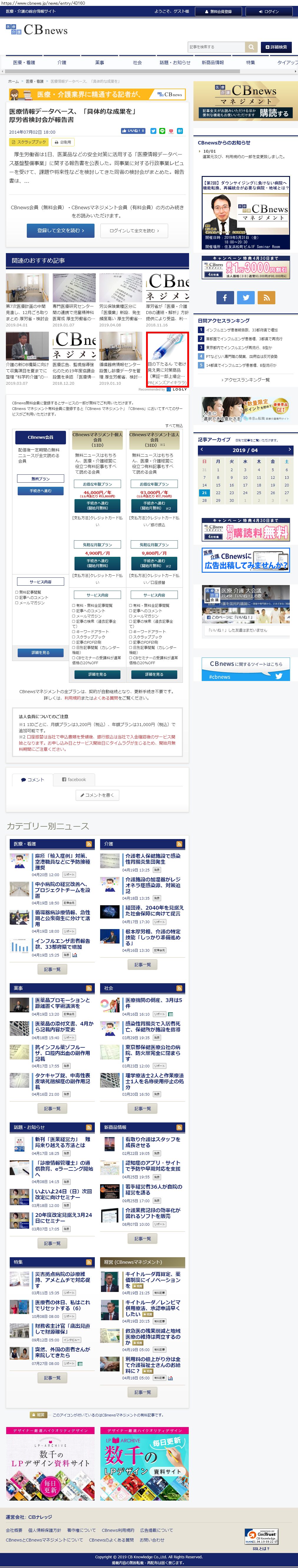
Task: Open 新商品情報 navigation tab
Action: (x=213, y=63)
